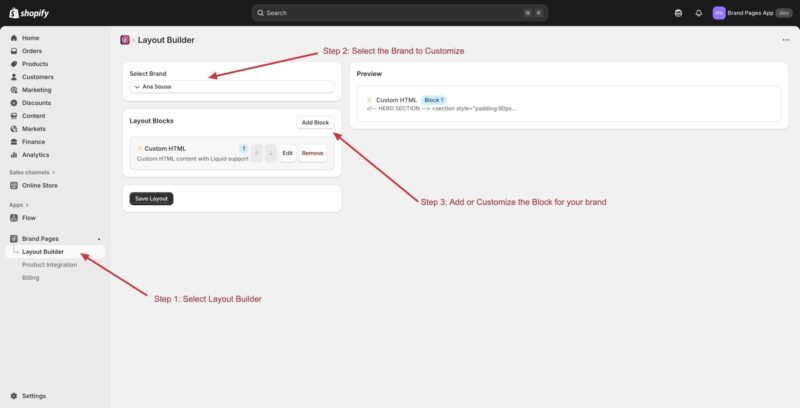
Task: Move the Custom HTML block down
Action: (271, 153)
